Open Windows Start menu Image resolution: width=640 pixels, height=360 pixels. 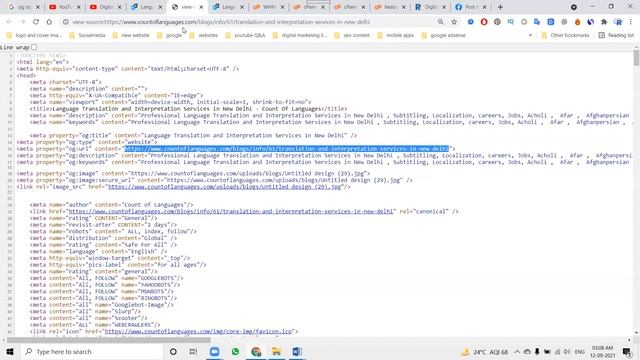click(10, 351)
